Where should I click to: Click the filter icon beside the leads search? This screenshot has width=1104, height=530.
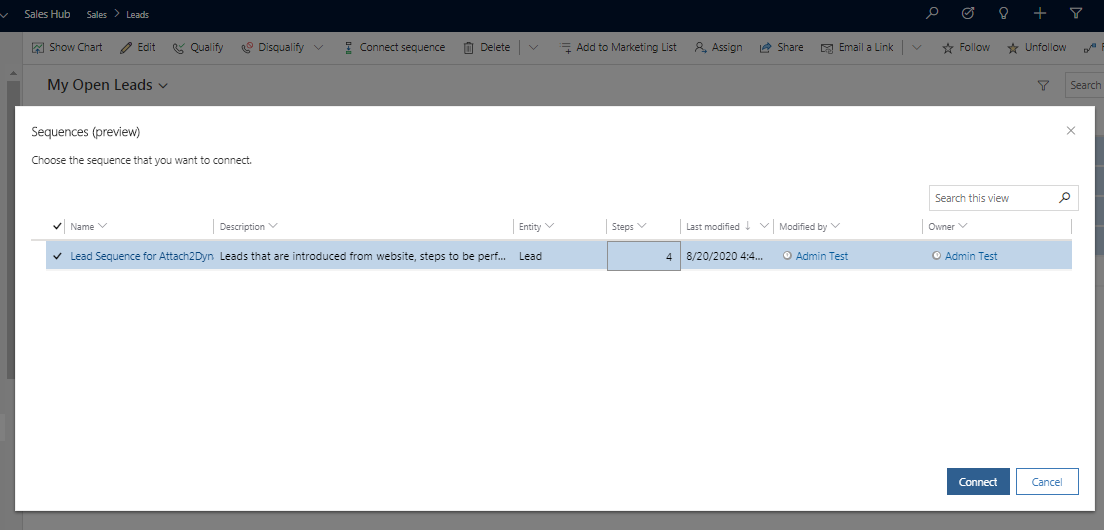point(1043,86)
